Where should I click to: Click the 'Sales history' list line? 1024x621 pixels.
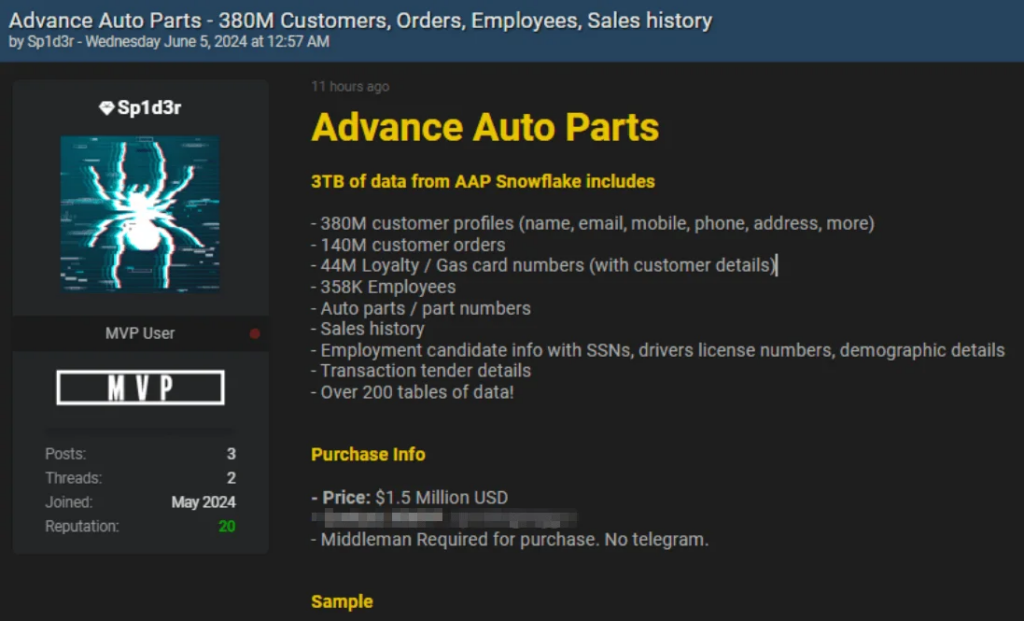[x=368, y=328]
